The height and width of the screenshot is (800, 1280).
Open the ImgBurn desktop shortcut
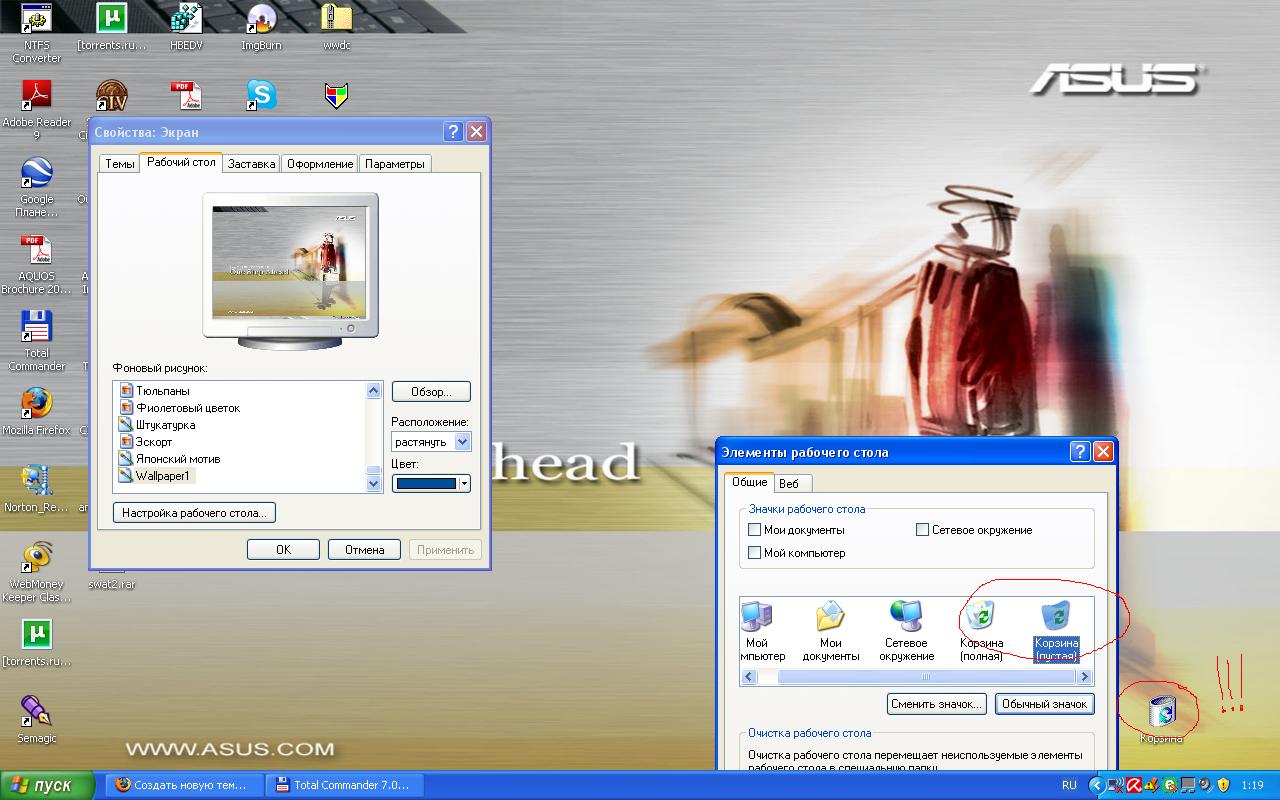[x=261, y=20]
